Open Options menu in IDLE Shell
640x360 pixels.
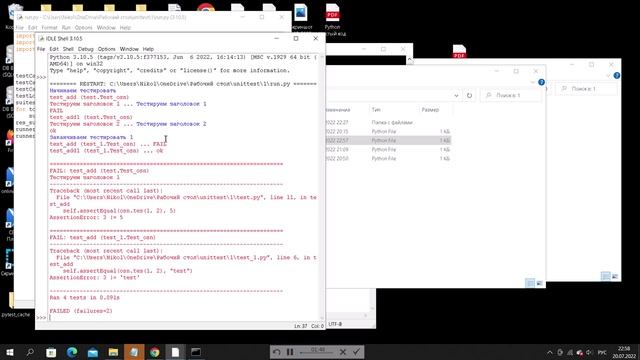107,49
